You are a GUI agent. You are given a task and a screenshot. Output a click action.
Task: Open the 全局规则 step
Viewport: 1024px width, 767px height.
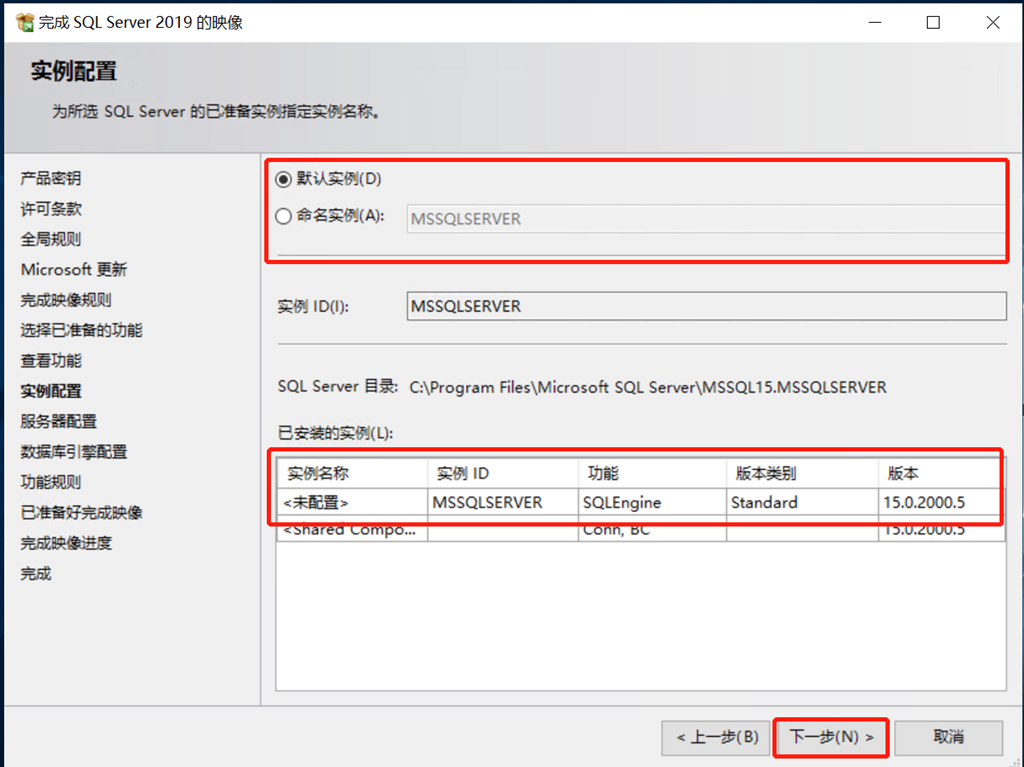(50, 239)
